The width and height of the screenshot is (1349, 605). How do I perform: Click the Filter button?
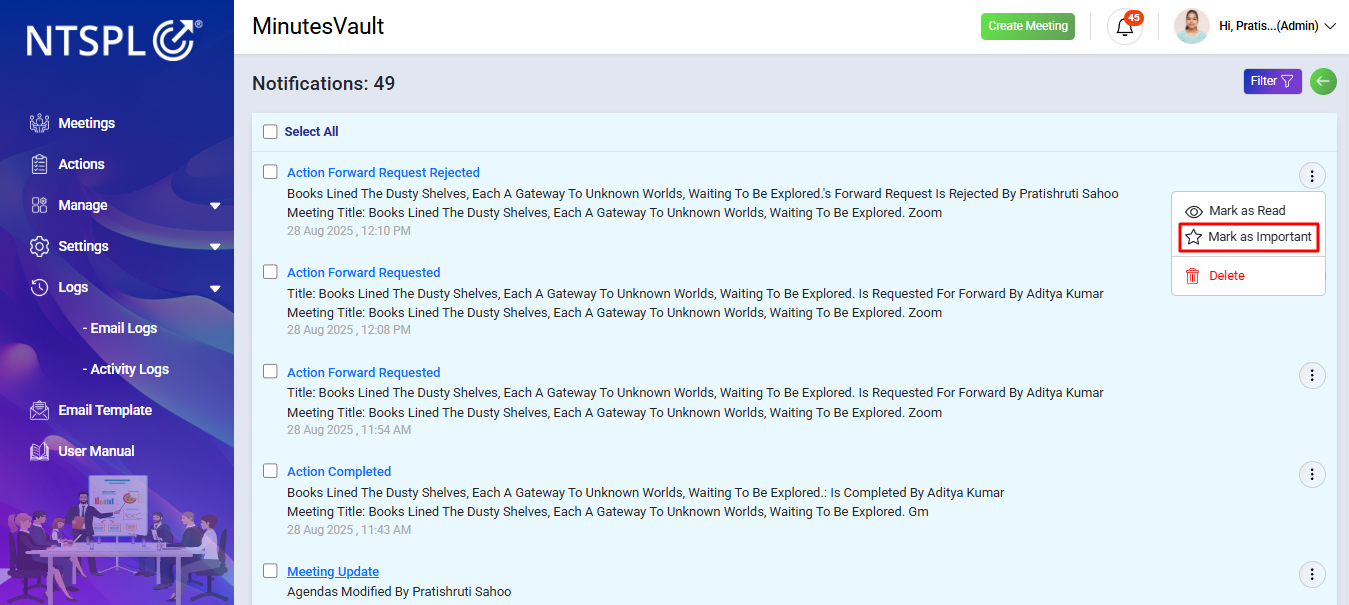(1272, 81)
